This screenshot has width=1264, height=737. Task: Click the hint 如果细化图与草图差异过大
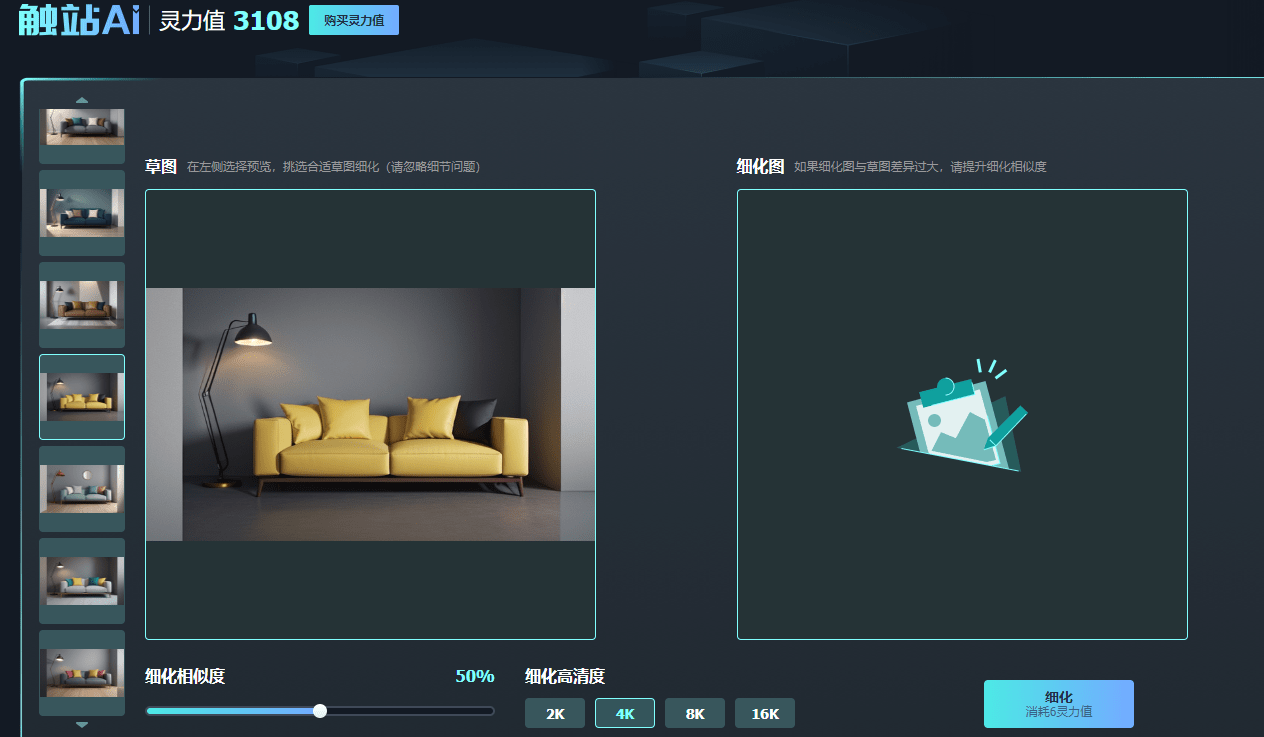[x=920, y=167]
